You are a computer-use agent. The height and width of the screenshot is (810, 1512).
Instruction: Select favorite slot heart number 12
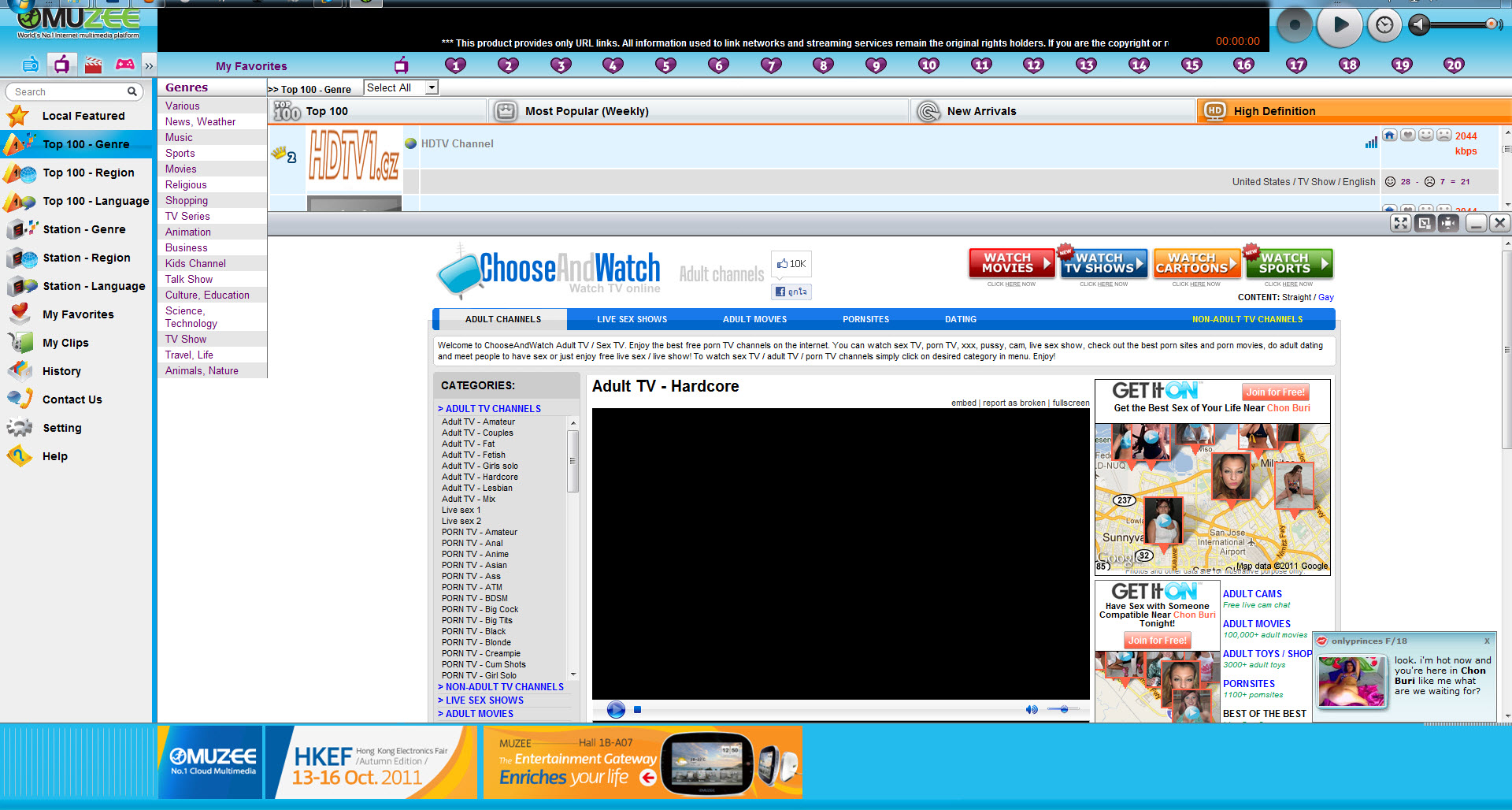coord(1034,65)
